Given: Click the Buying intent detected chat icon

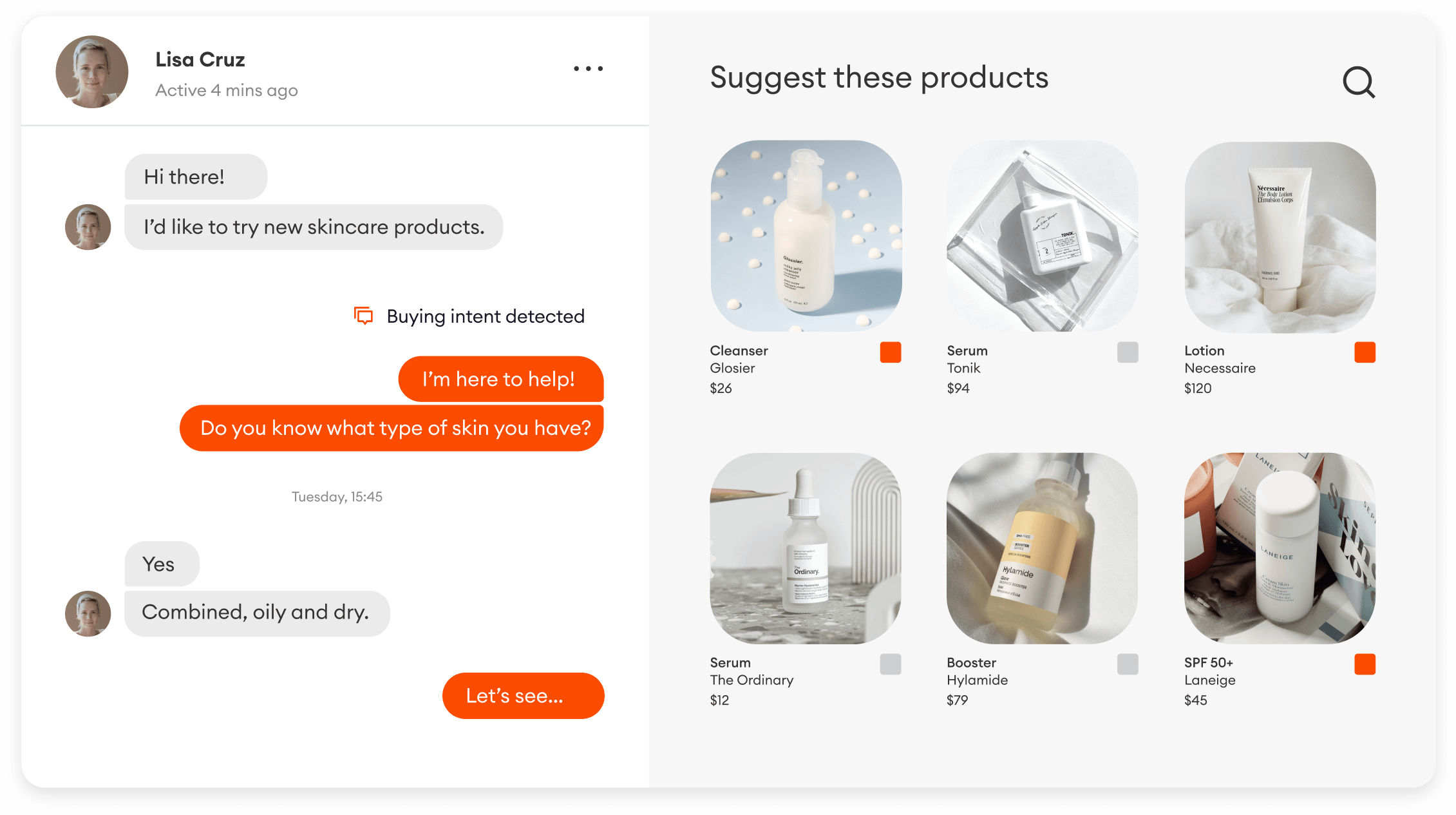Looking at the screenshot, I should point(363,316).
